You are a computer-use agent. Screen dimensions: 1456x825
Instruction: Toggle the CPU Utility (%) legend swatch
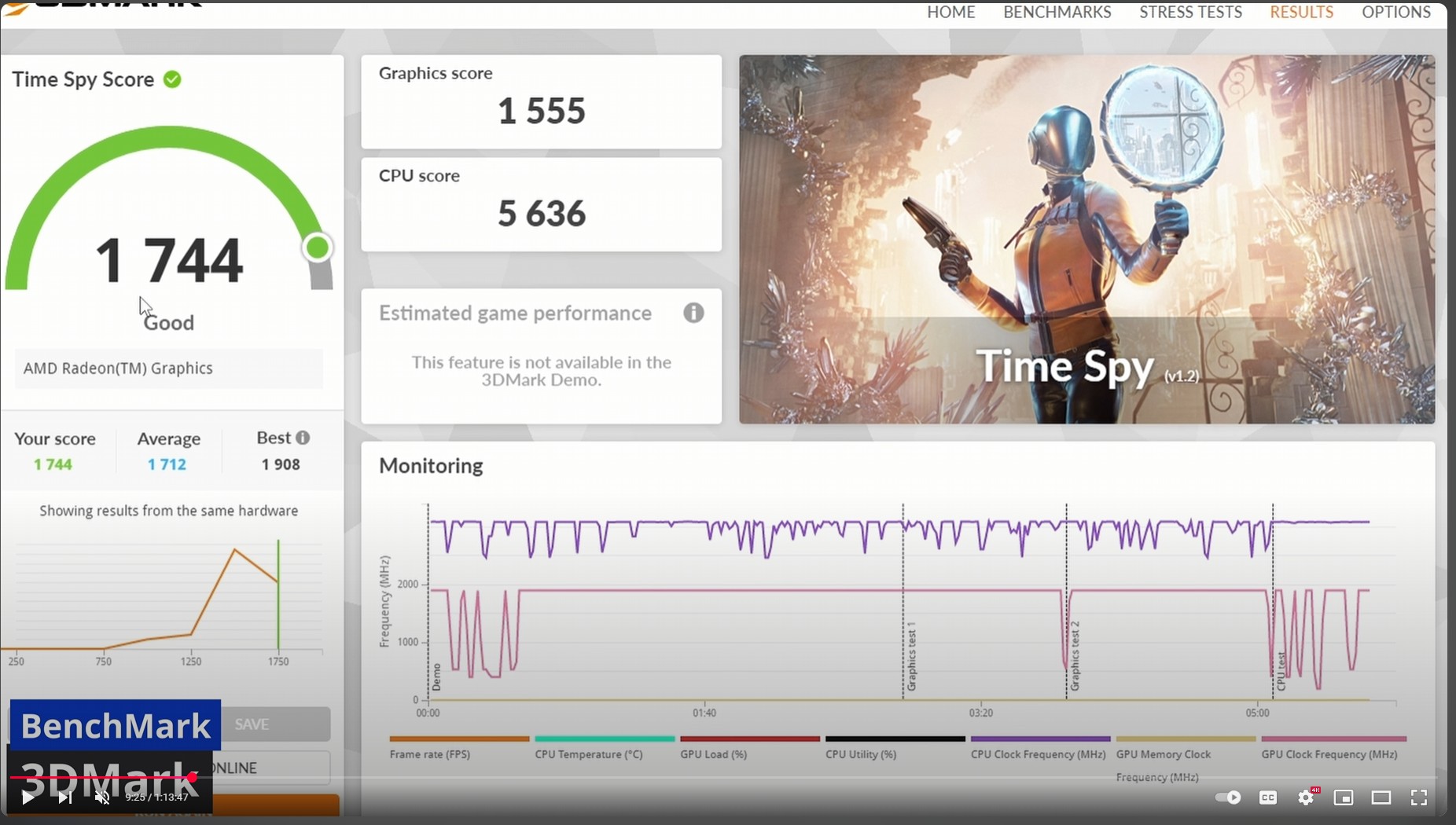click(895, 739)
